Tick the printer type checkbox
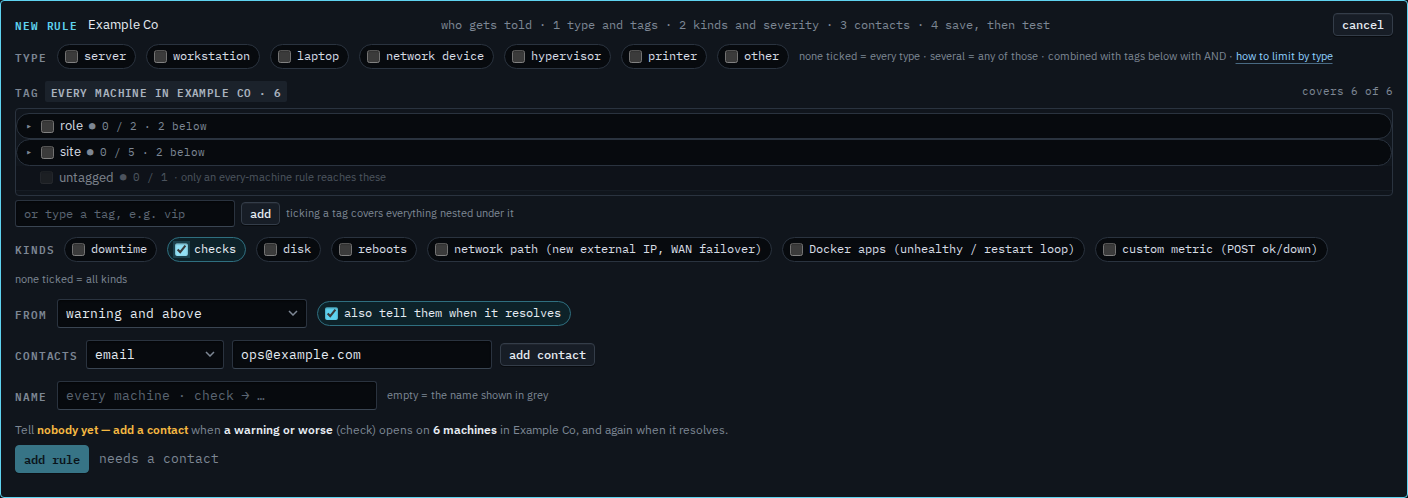 click(x=635, y=57)
